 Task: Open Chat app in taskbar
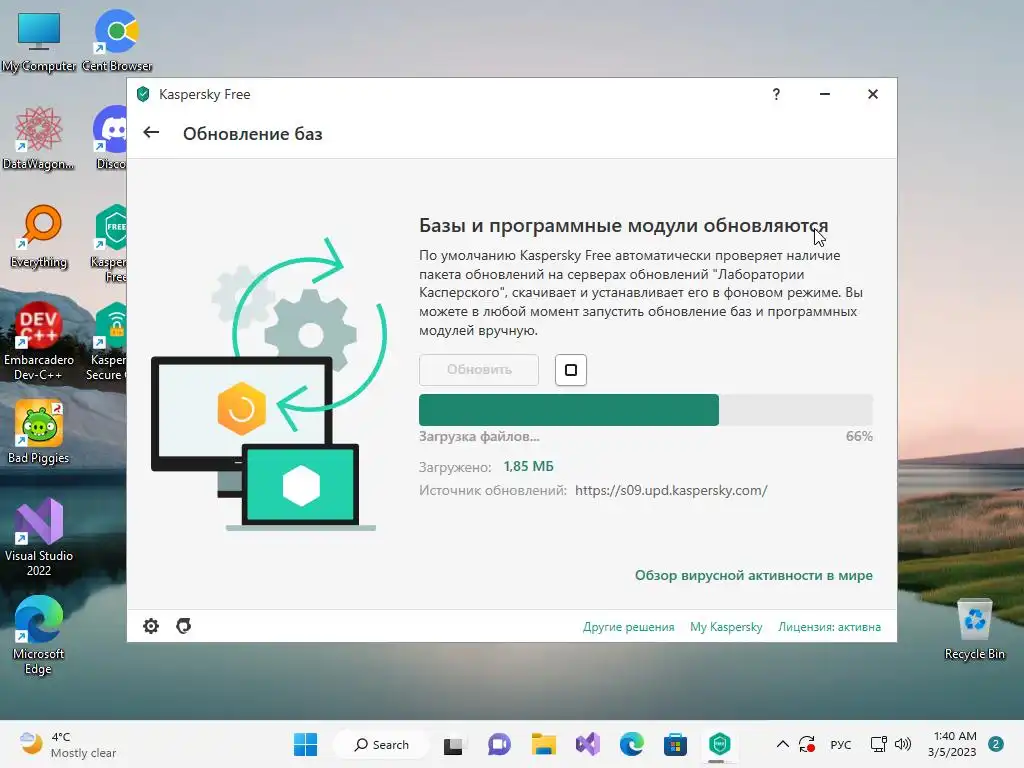pyautogui.click(x=499, y=744)
